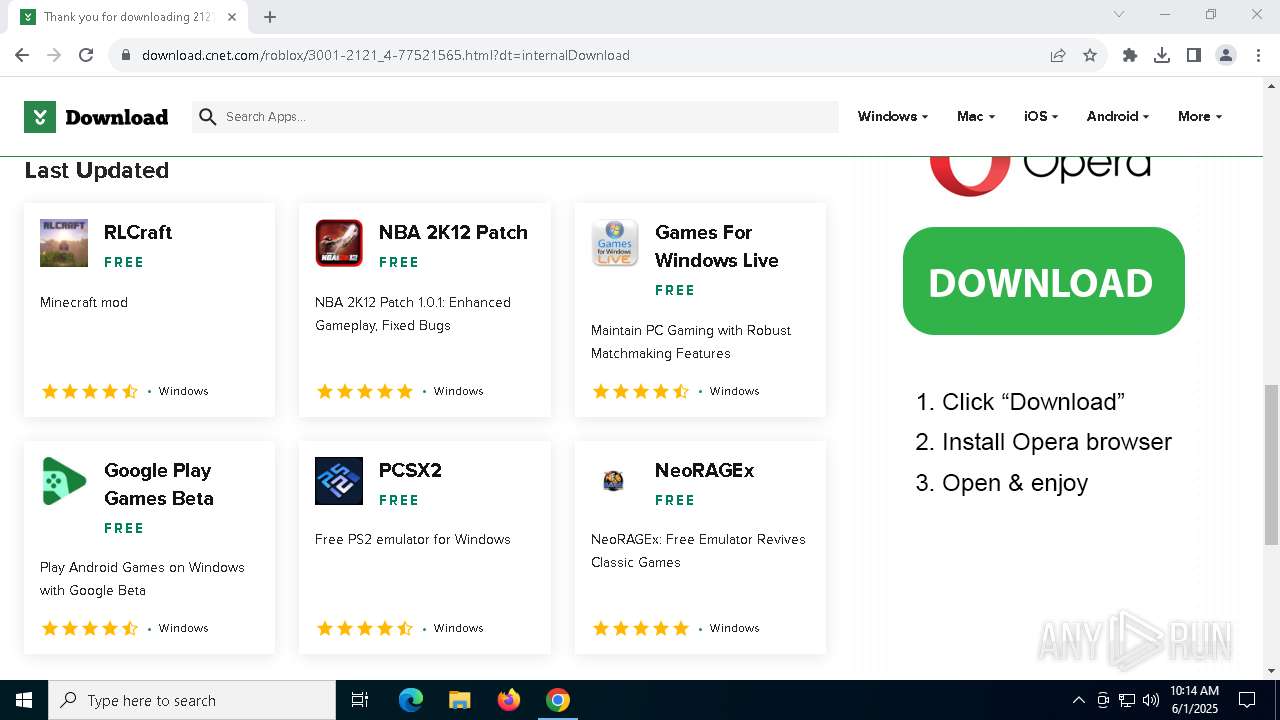Expand the Windows menu dropdown
Screen dimensions: 1280x720
pyautogui.click(x=892, y=117)
